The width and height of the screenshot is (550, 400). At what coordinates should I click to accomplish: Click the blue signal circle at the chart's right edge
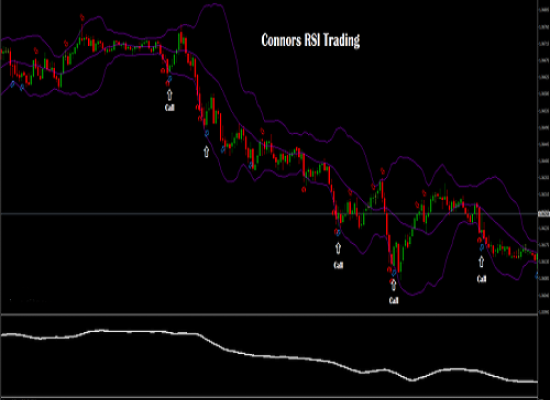[537, 276]
